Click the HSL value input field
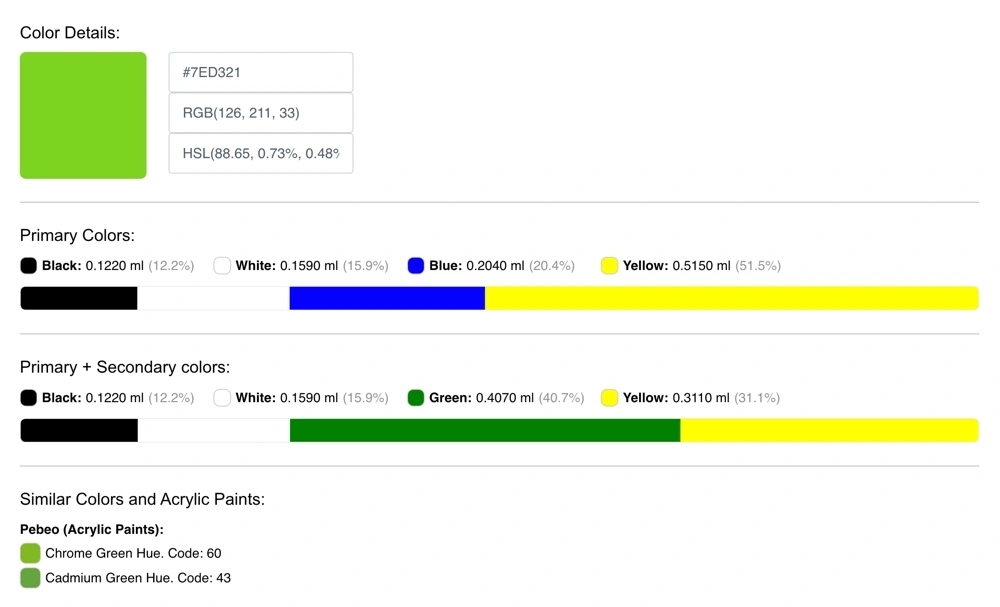 pyautogui.click(x=260, y=154)
